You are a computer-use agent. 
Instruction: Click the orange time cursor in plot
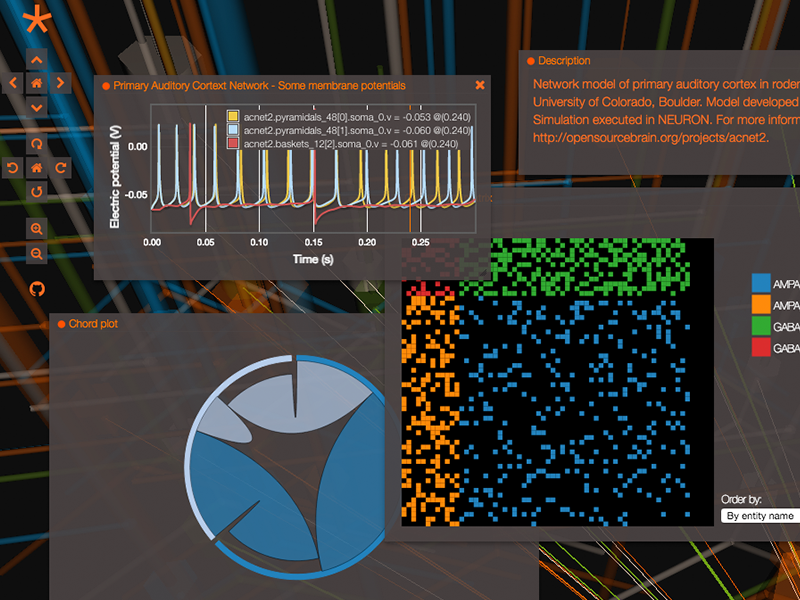pyautogui.click(x=410, y=168)
